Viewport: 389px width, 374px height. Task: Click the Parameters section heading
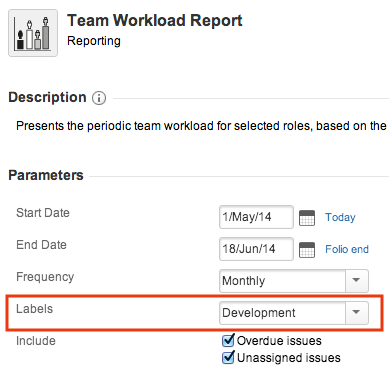pyautogui.click(x=46, y=175)
